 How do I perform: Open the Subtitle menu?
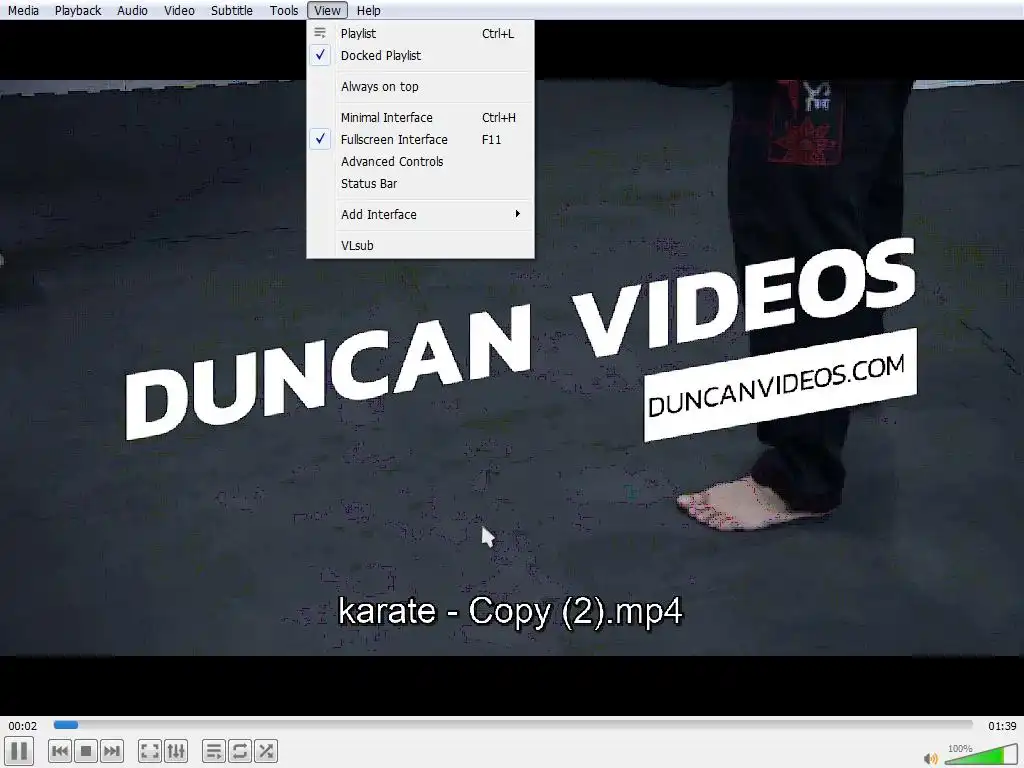coord(231,10)
